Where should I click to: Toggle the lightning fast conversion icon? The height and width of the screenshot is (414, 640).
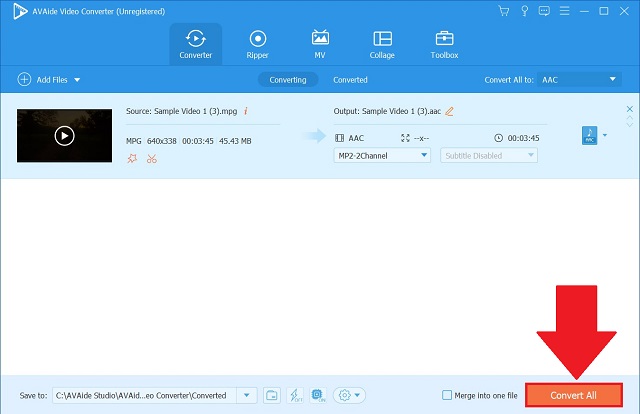pos(295,395)
